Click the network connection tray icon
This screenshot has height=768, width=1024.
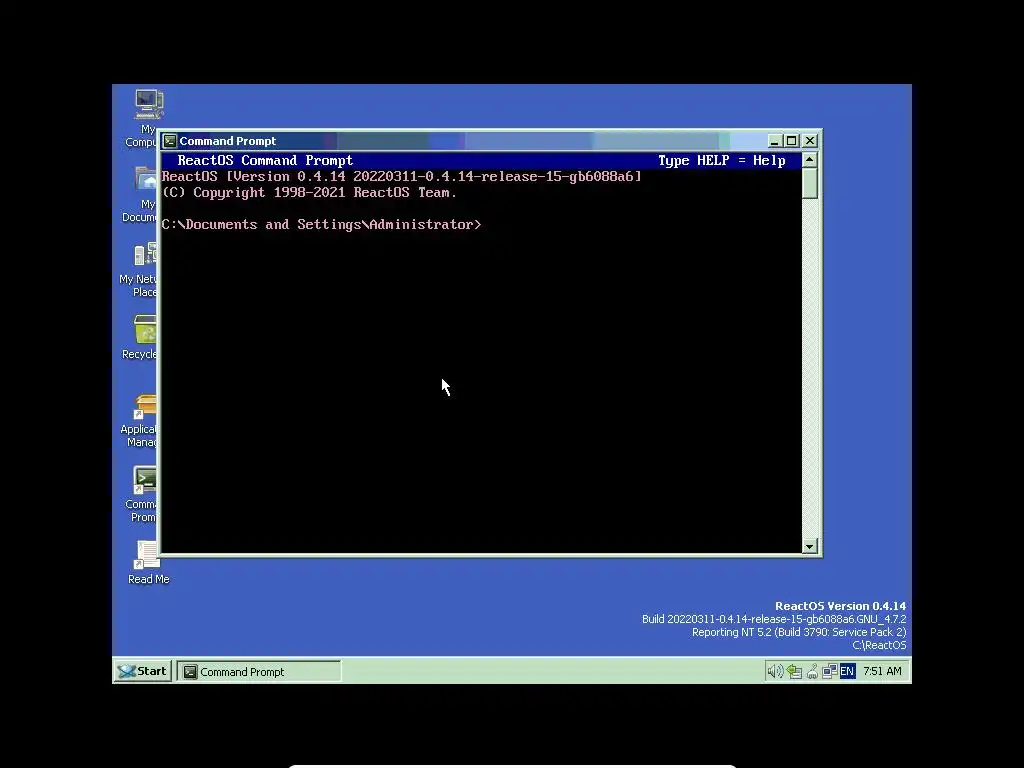pyautogui.click(x=829, y=671)
